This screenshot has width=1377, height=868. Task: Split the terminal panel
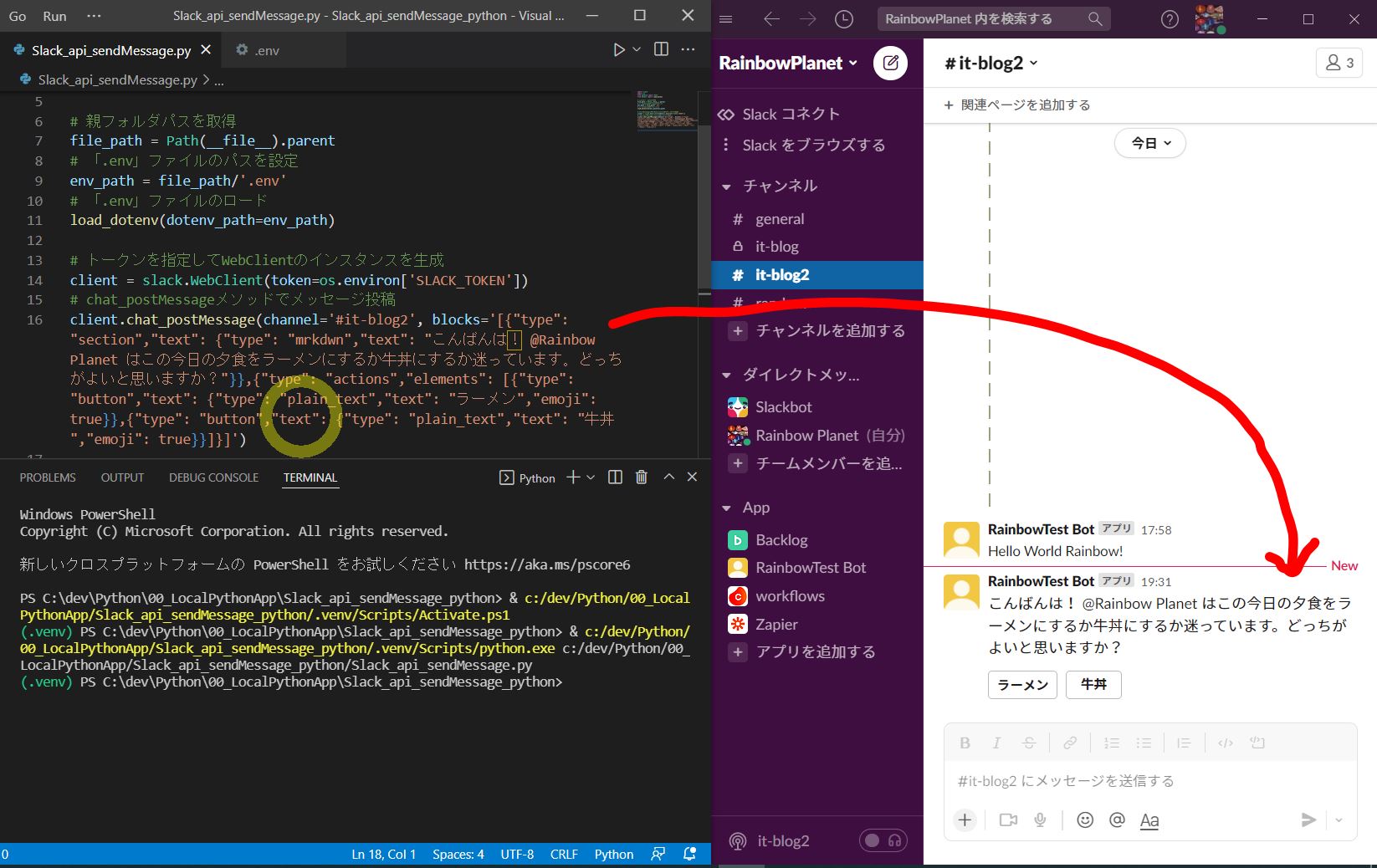[x=615, y=477]
